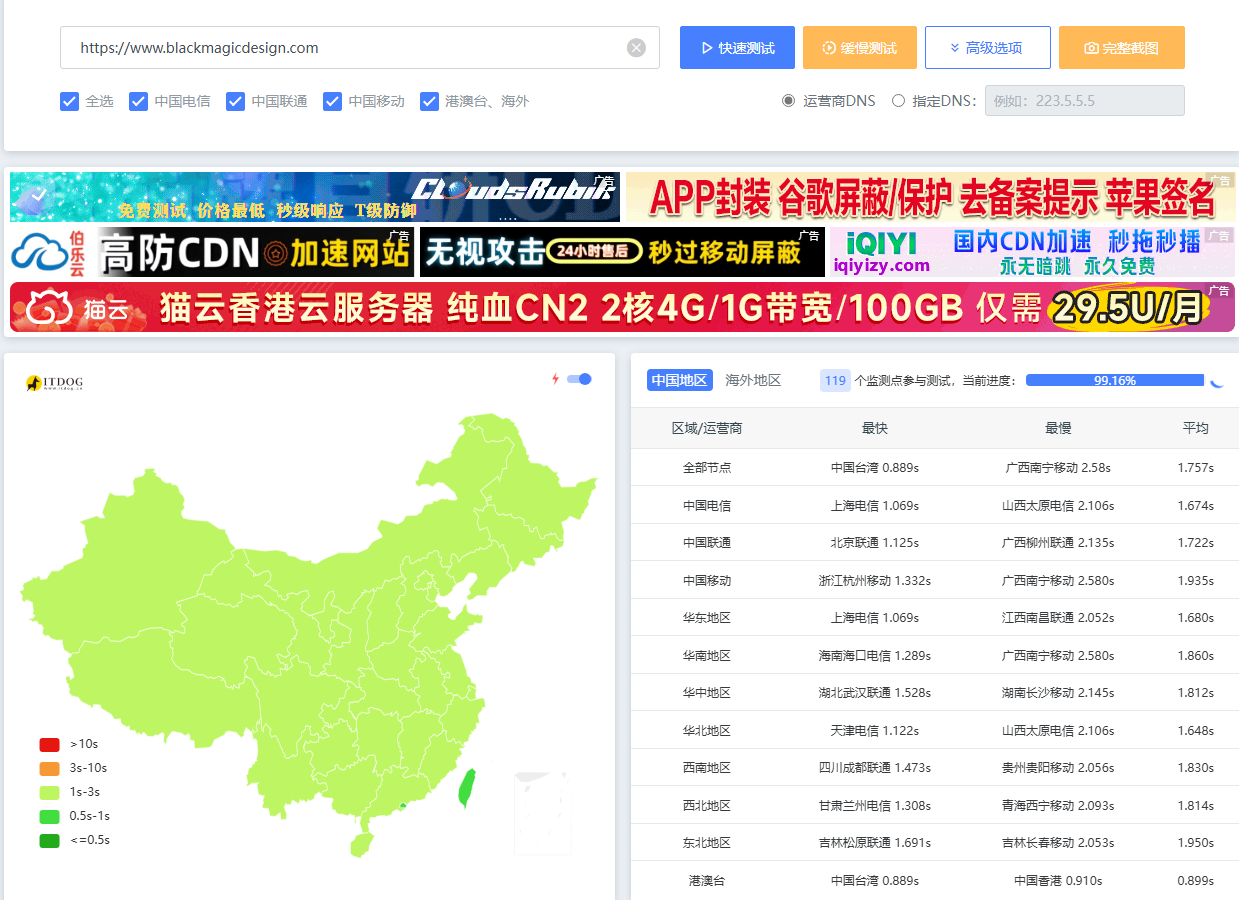Image resolution: width=1239 pixels, height=900 pixels.
Task: Click the 区域/运营商 column header
Action: click(x=707, y=428)
